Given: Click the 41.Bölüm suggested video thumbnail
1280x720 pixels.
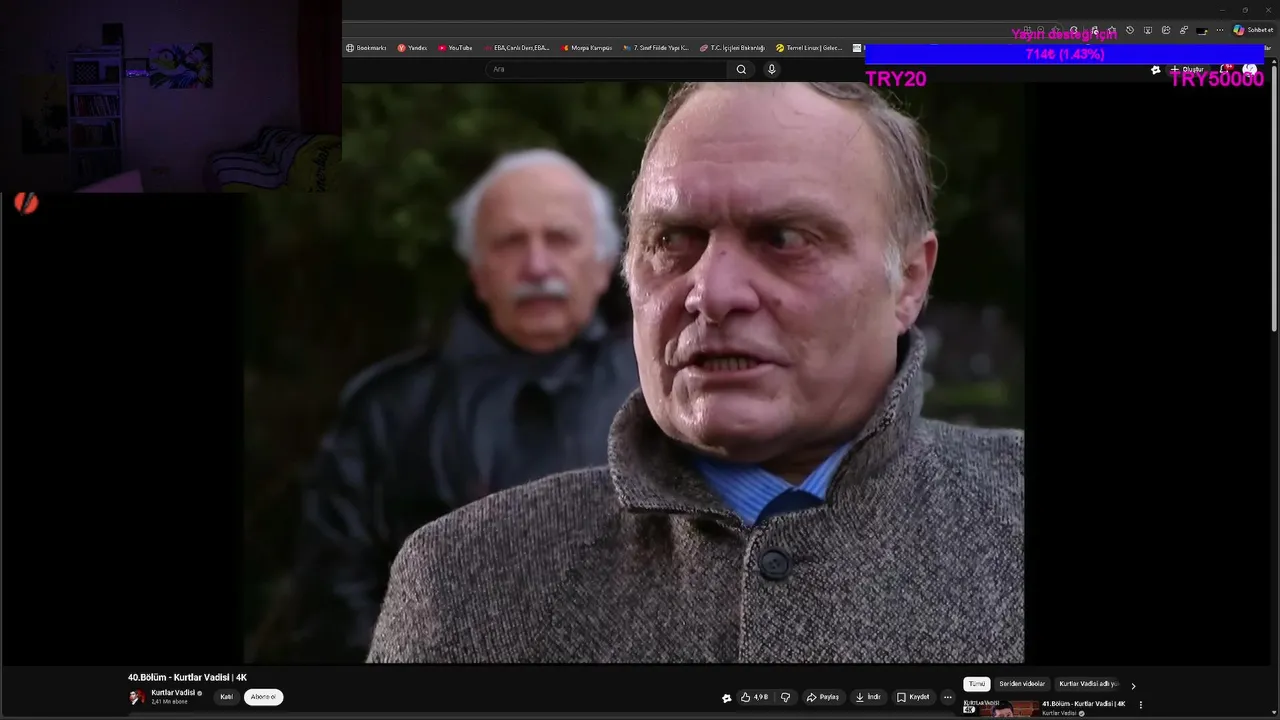Looking at the screenshot, I should [1000, 709].
